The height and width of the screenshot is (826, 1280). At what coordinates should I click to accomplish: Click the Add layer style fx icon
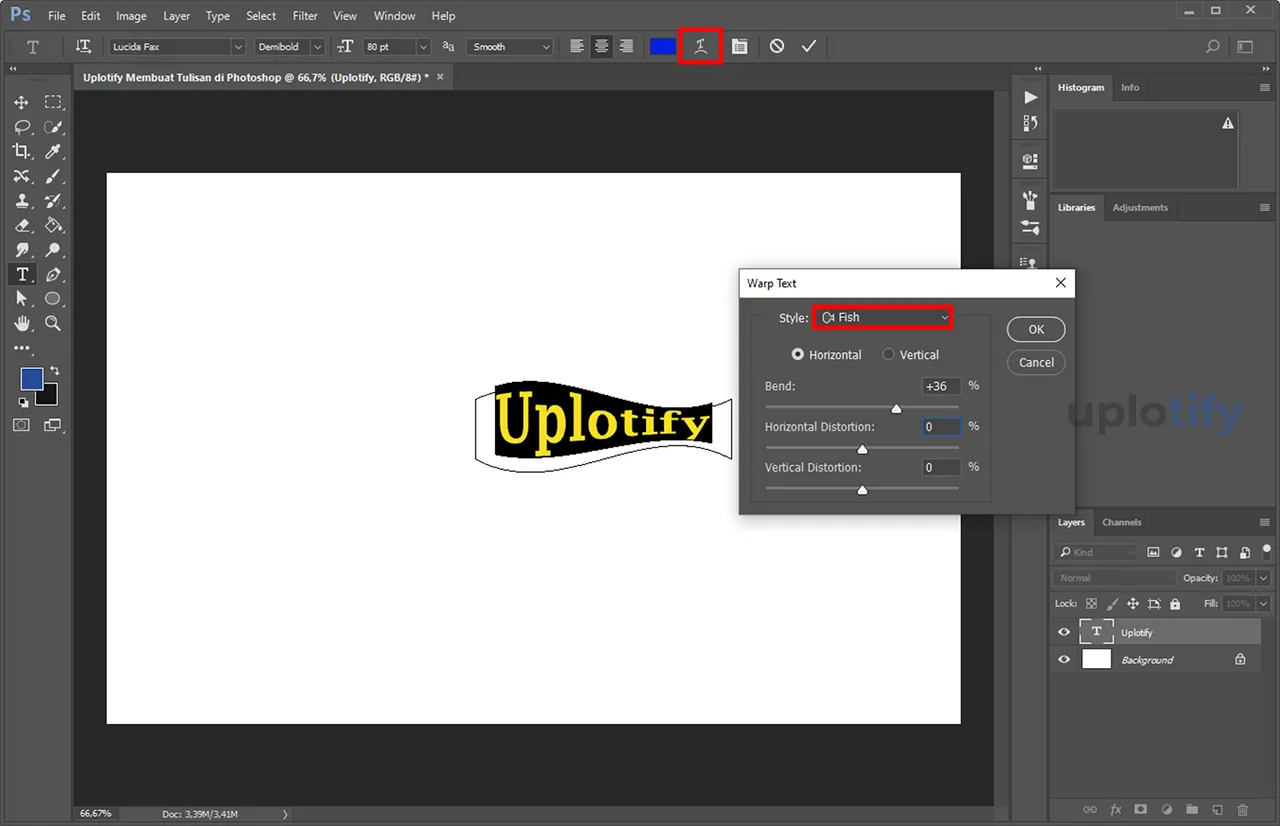(1116, 809)
